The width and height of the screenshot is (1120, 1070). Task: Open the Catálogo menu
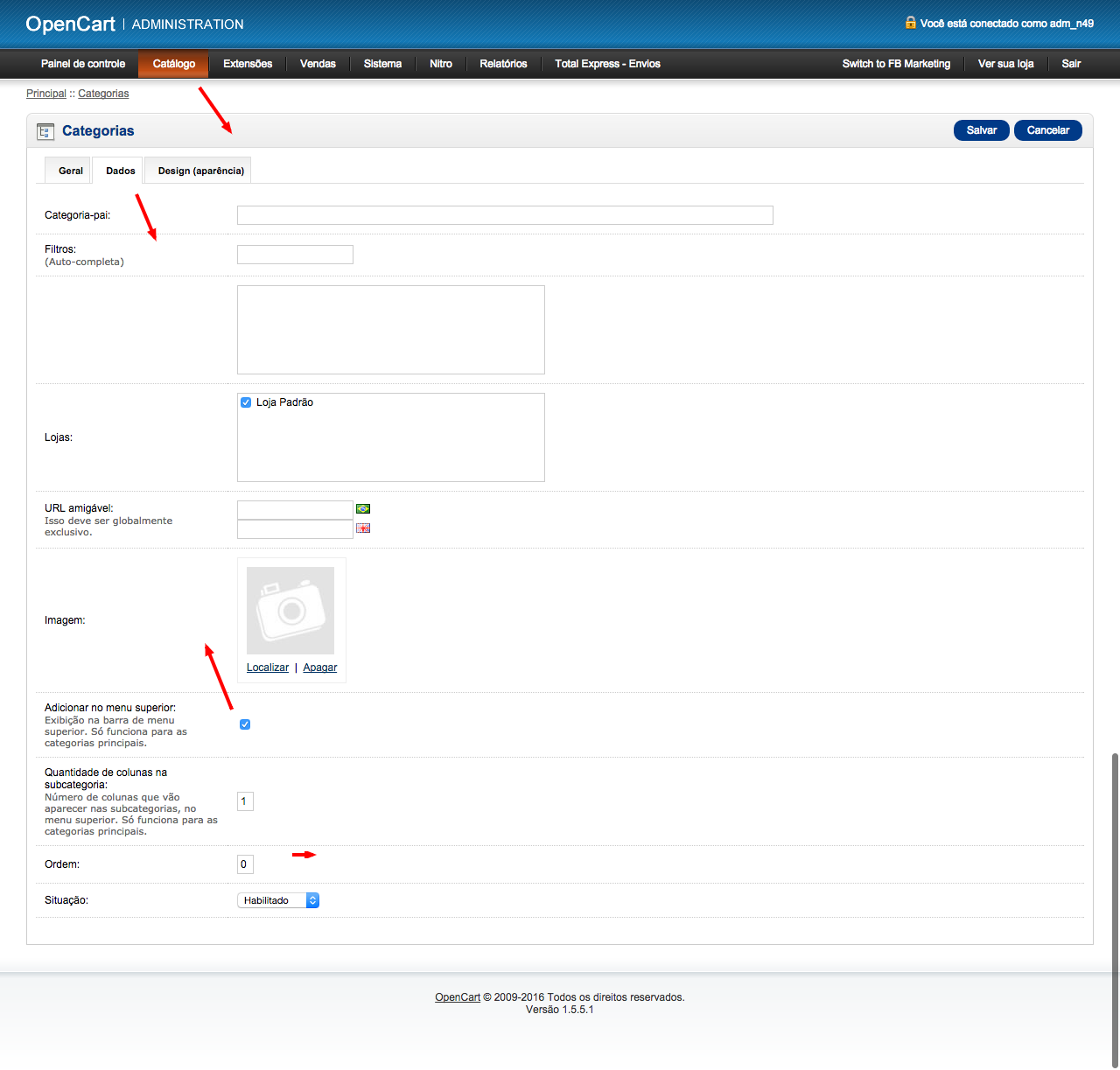tap(173, 64)
